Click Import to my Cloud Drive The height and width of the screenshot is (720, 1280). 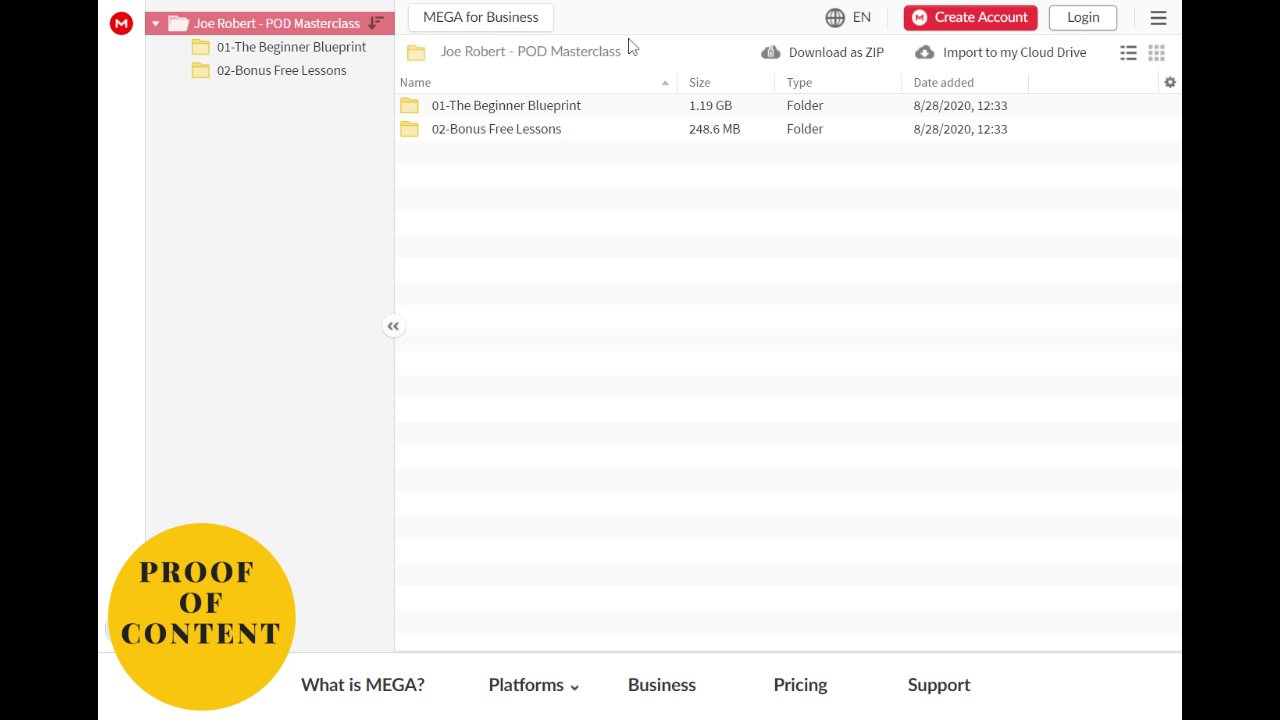coord(1001,52)
